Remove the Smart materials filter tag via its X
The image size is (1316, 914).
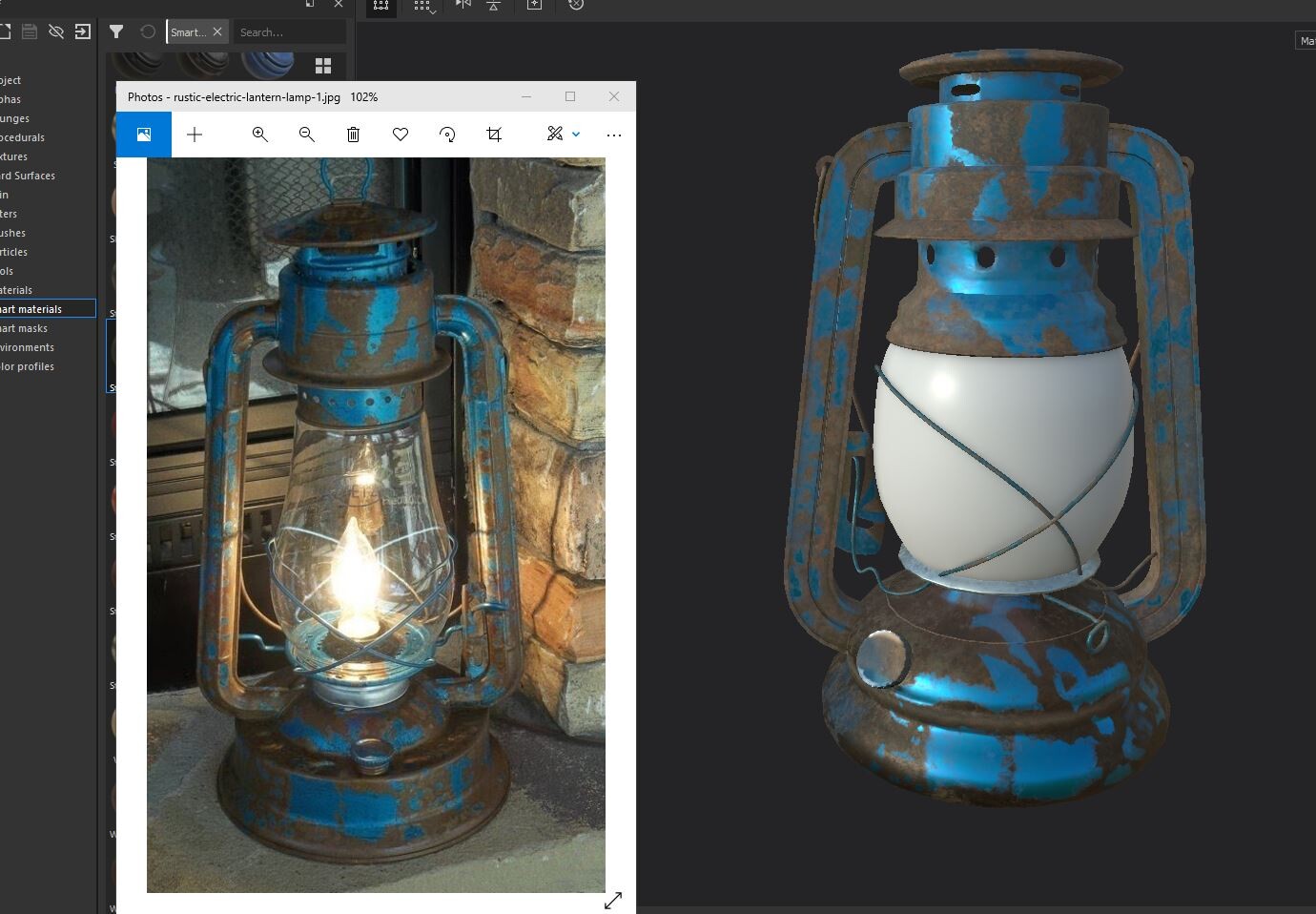pyautogui.click(x=217, y=31)
